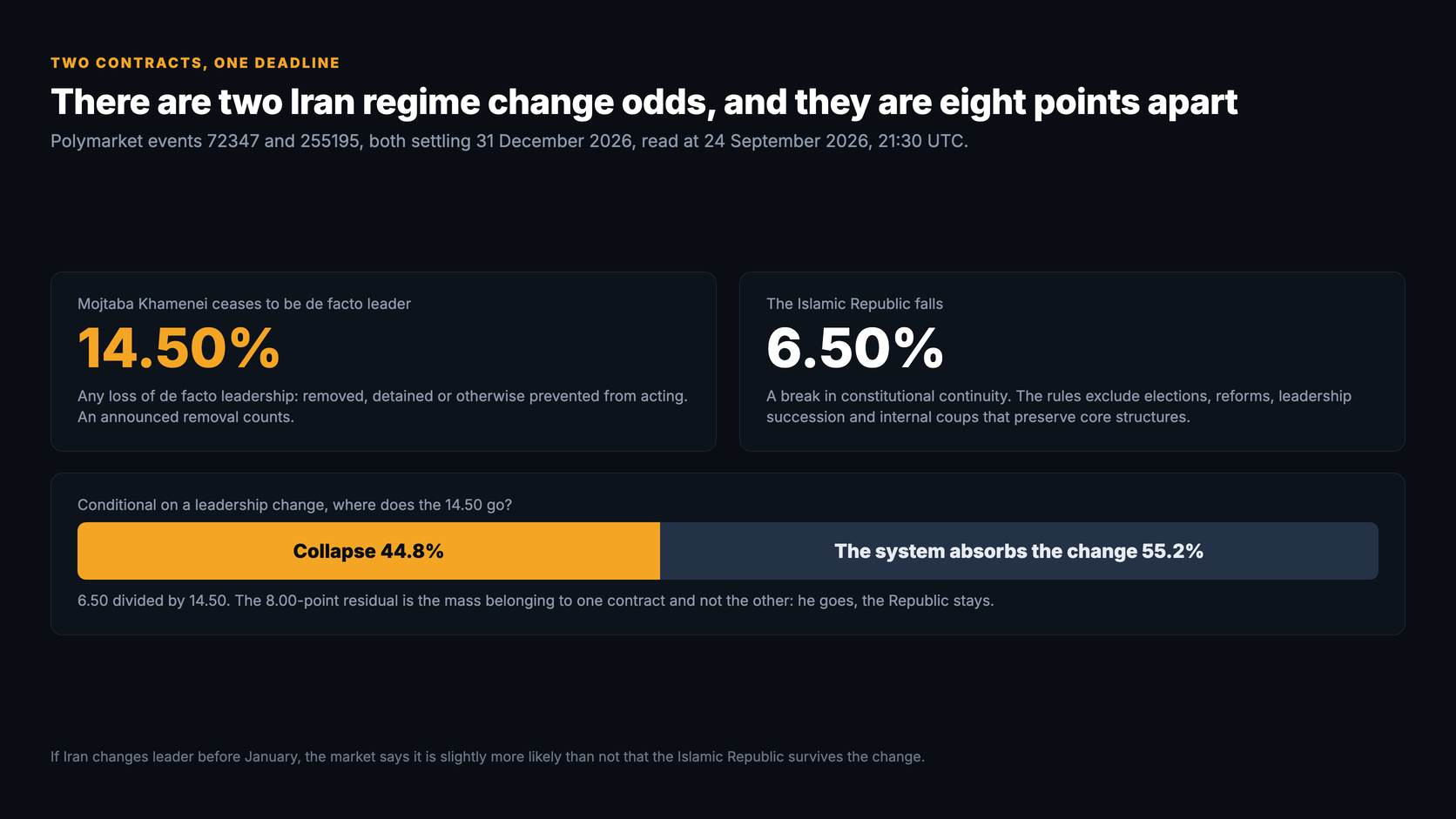Select the 'Conditional on a leadership change' question
The image size is (1456, 819).
click(294, 505)
